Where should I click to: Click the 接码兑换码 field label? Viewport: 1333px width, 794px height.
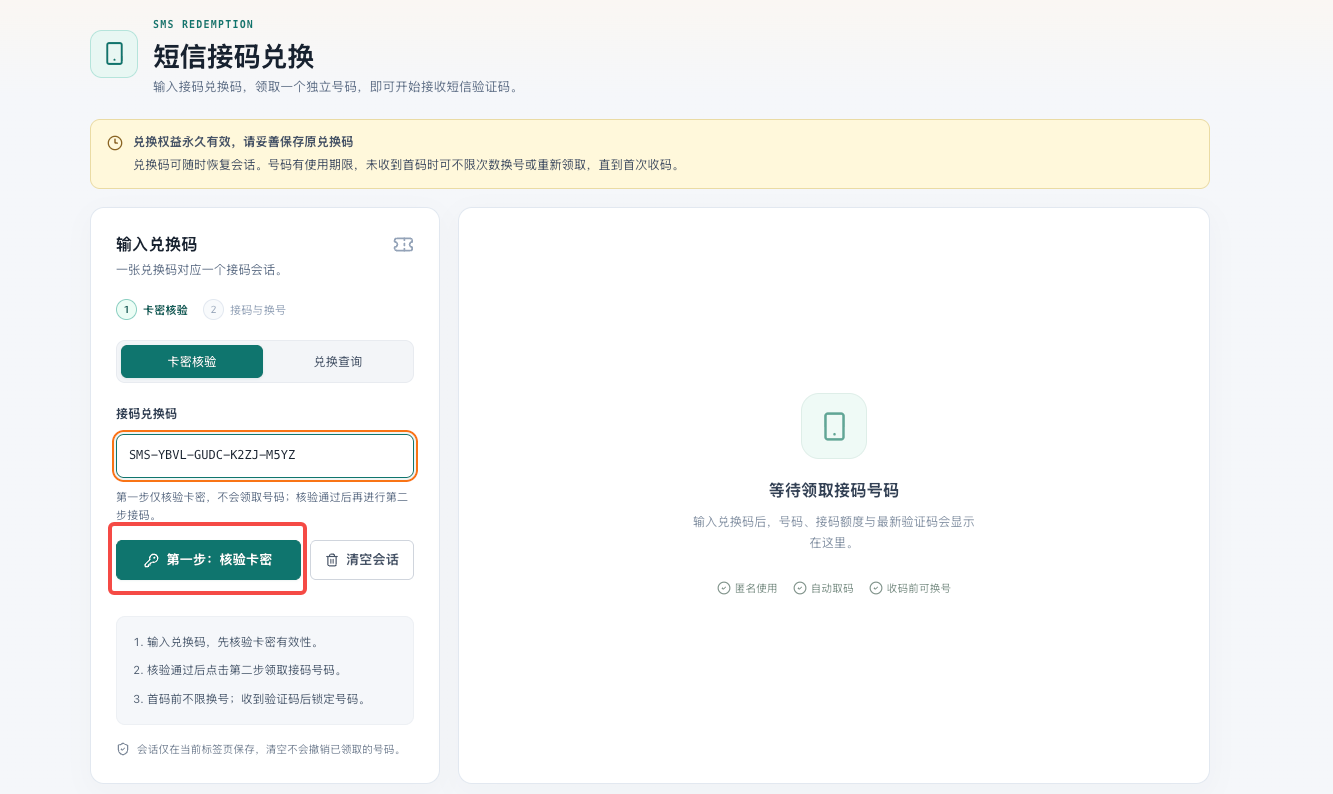(146, 413)
